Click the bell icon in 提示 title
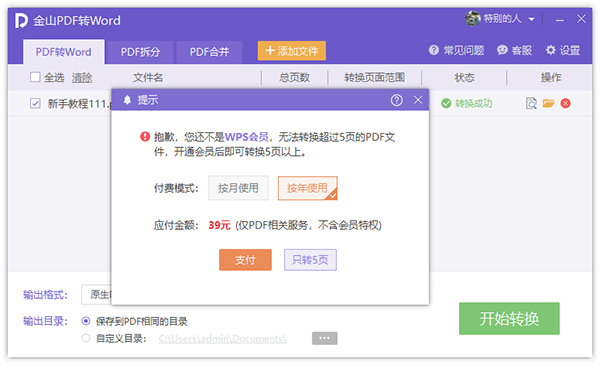 tap(127, 100)
